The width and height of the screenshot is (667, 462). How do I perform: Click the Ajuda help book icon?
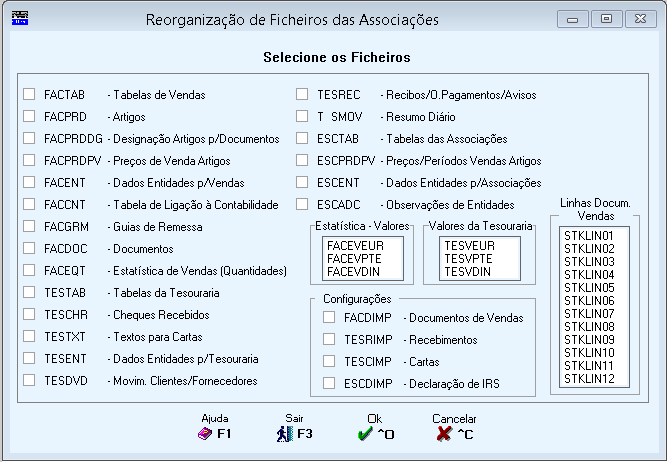point(205,434)
